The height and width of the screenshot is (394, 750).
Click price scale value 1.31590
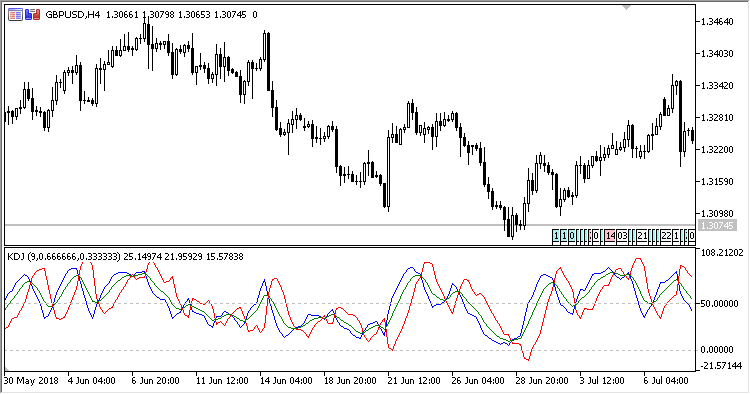tap(717, 182)
